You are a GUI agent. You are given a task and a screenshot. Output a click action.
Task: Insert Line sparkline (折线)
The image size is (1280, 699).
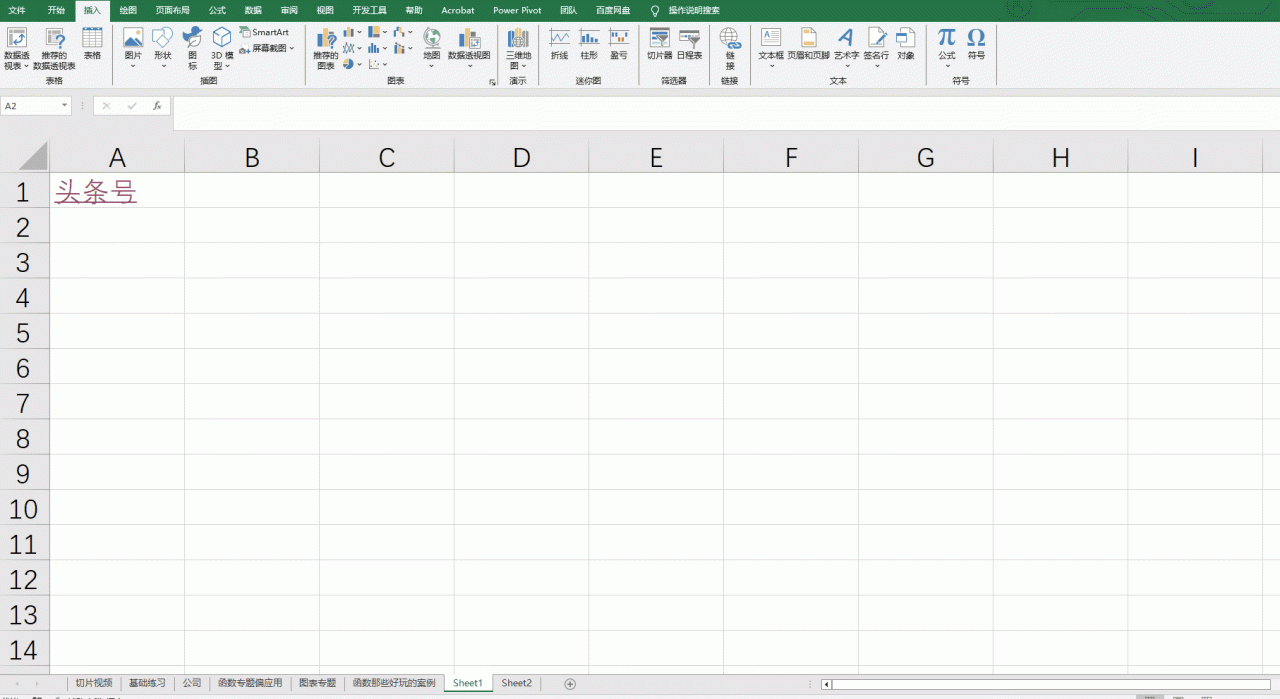[x=559, y=45]
